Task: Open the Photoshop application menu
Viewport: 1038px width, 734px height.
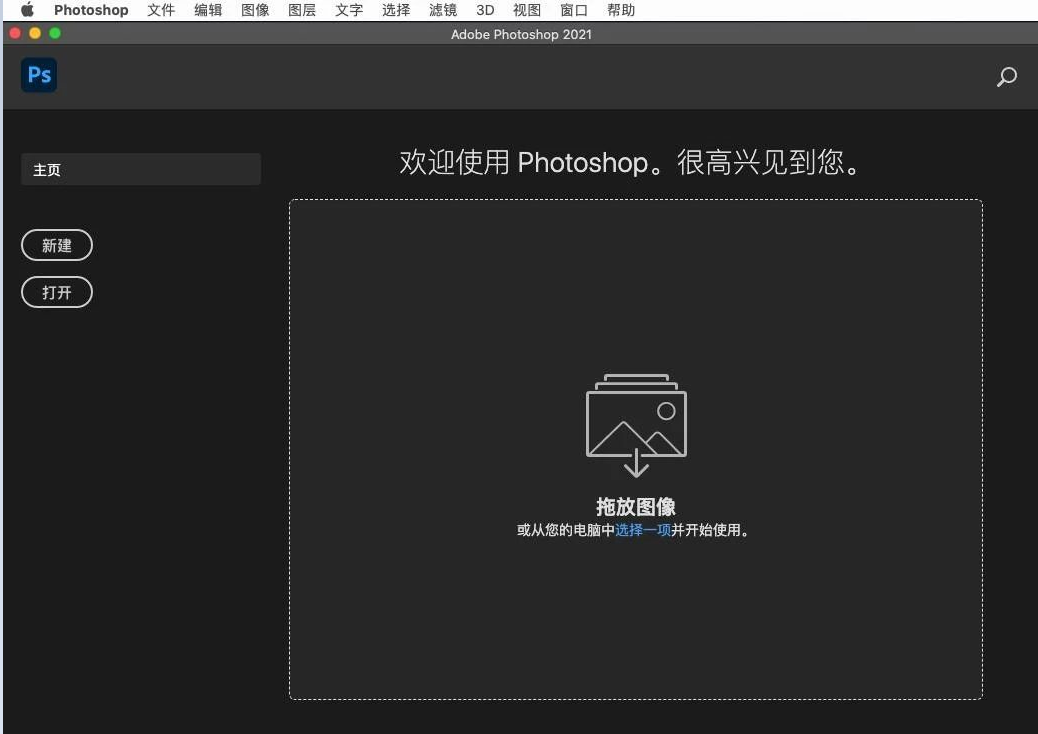Action: [91, 10]
